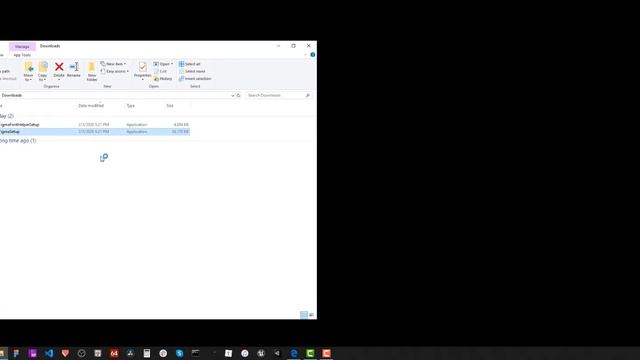Open the dropdown arrow under Properties

[142, 80]
